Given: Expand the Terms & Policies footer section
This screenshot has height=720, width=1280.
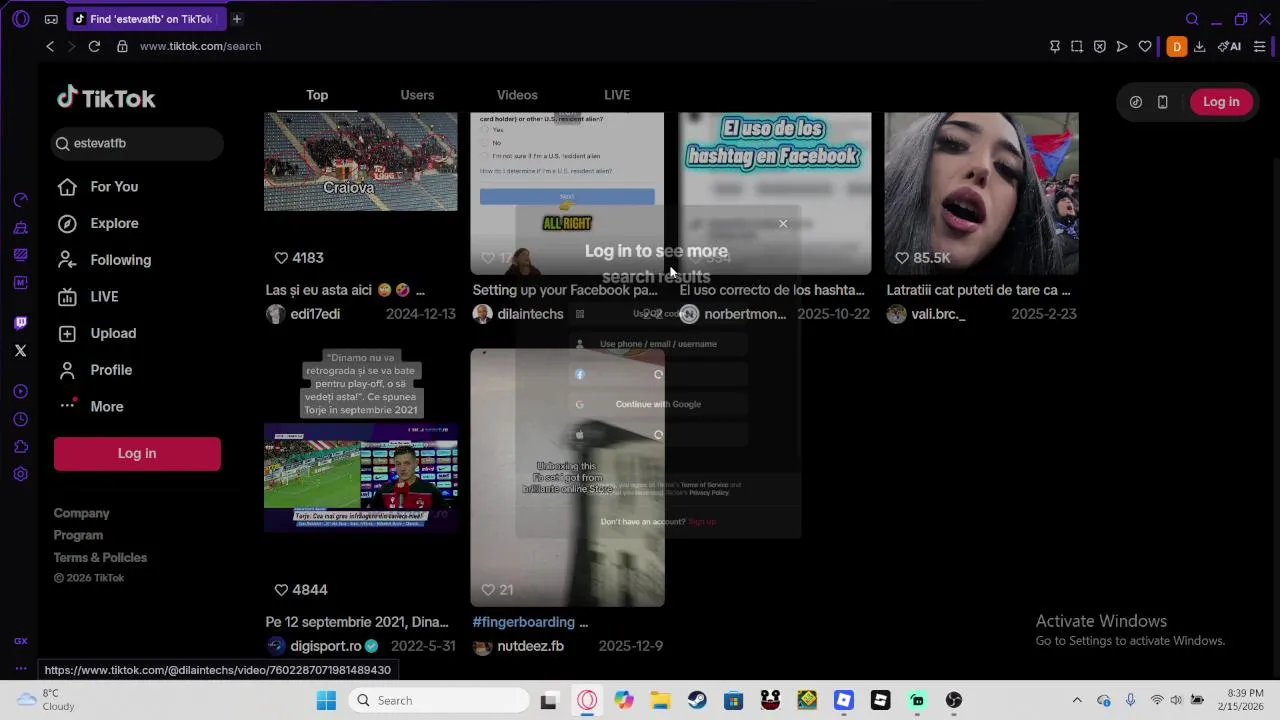Looking at the screenshot, I should pos(100,557).
